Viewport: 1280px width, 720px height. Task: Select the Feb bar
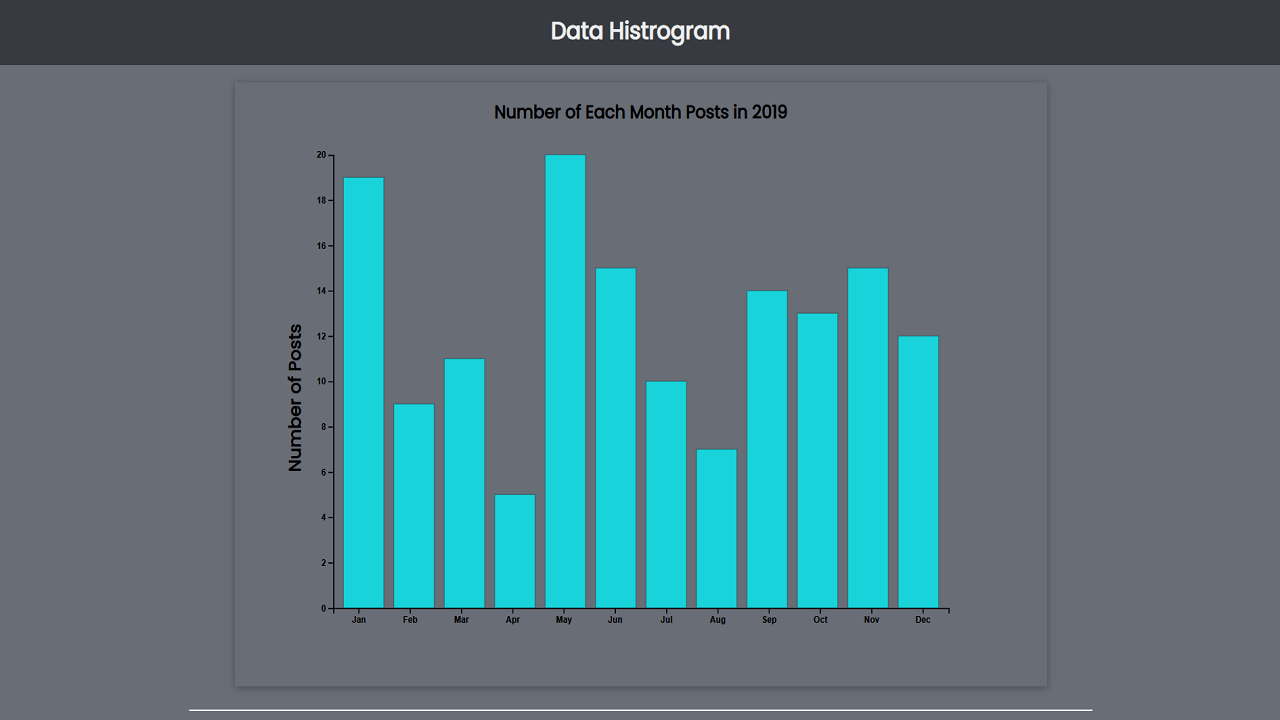pos(414,506)
